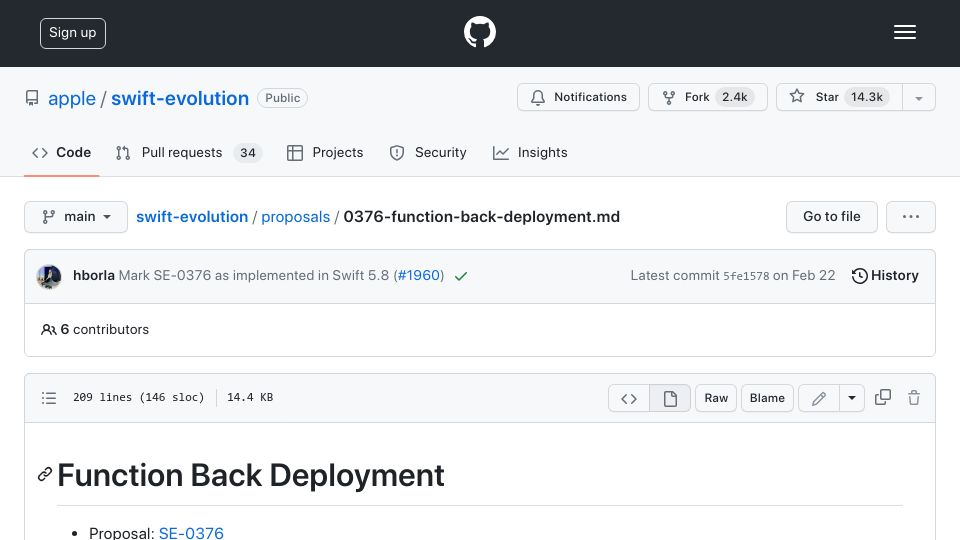Viewport: 960px width, 540px height.
Task: Click the star count 14.3k
Action: (x=866, y=97)
